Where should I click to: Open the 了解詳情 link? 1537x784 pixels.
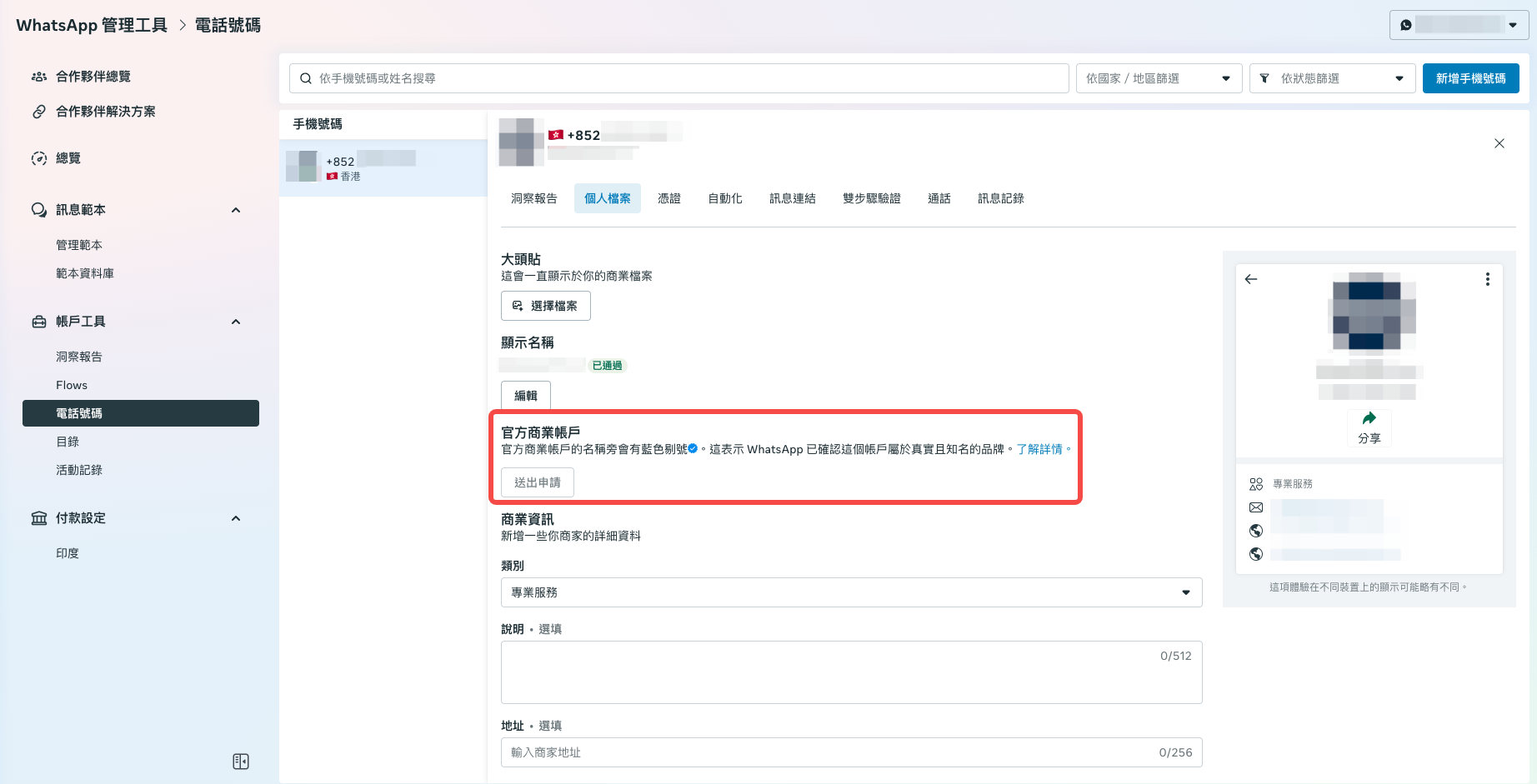tap(1039, 449)
